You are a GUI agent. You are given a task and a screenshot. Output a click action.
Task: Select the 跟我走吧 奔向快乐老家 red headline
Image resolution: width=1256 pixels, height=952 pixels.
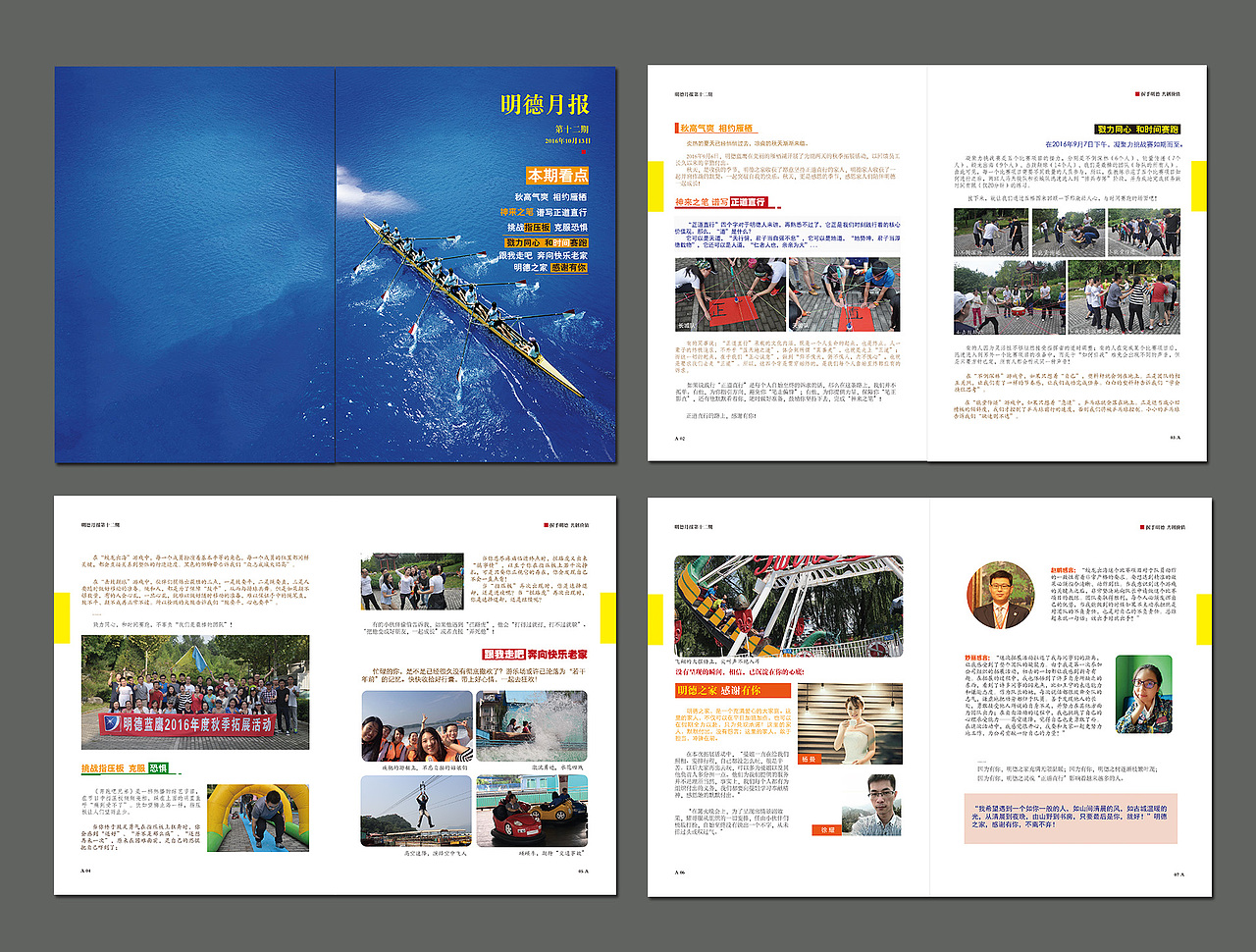point(535,654)
